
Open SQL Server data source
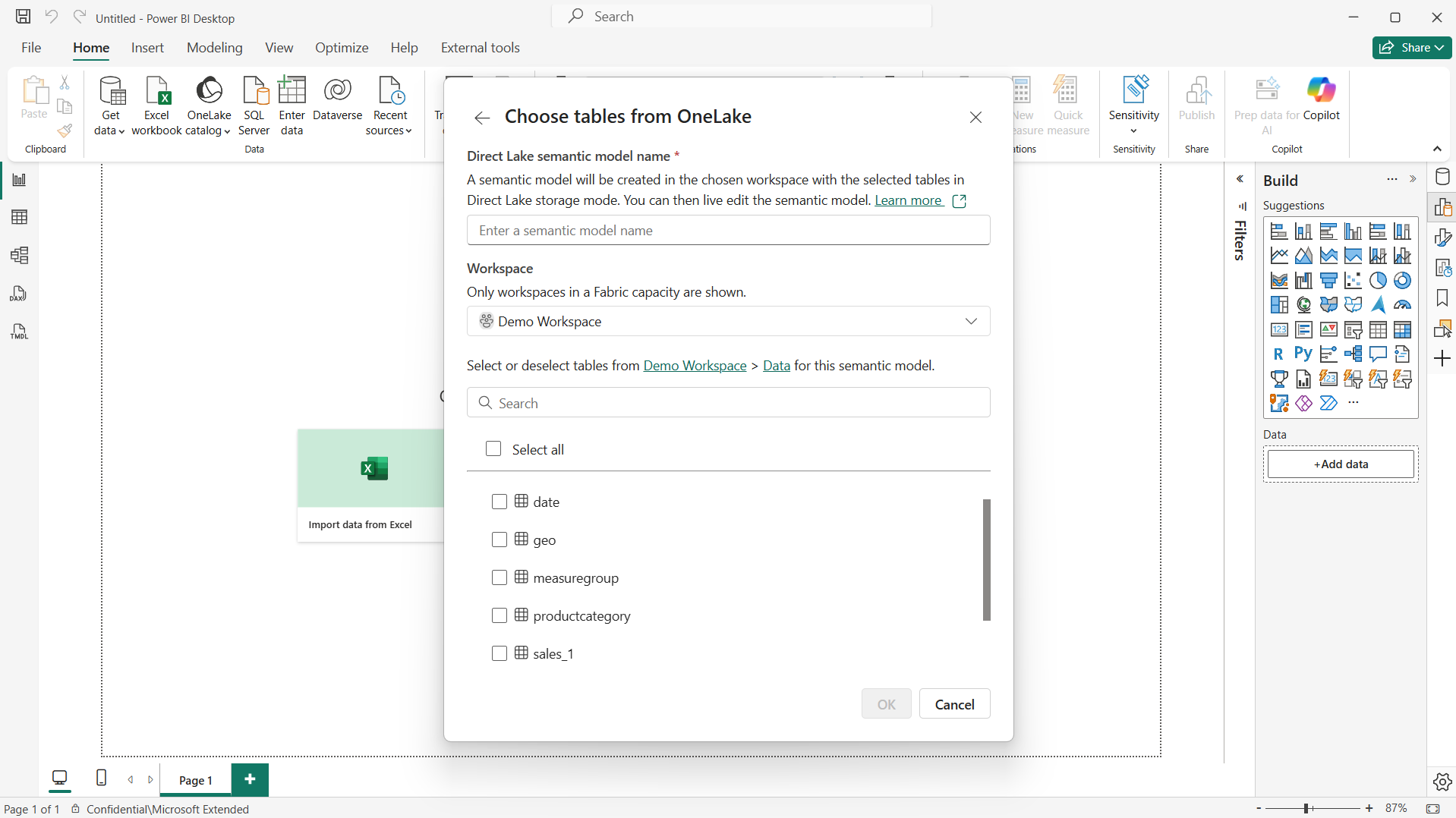pyautogui.click(x=254, y=105)
